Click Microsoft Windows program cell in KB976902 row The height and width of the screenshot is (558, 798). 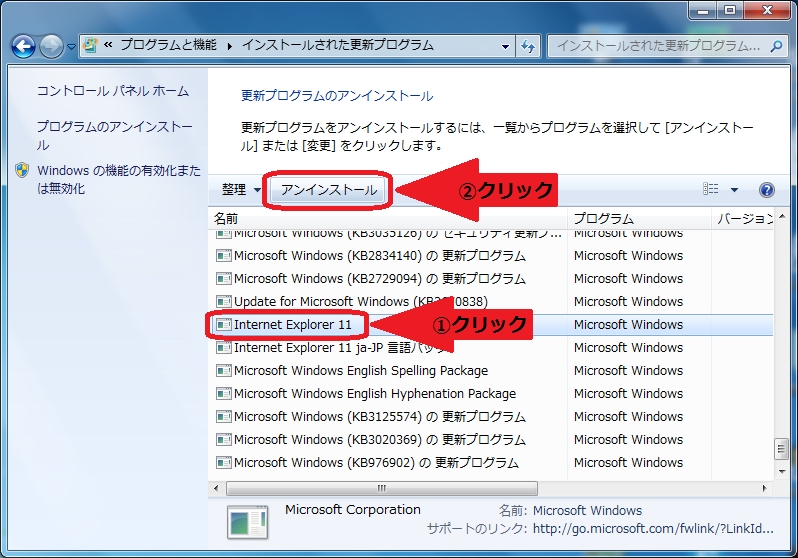629,462
